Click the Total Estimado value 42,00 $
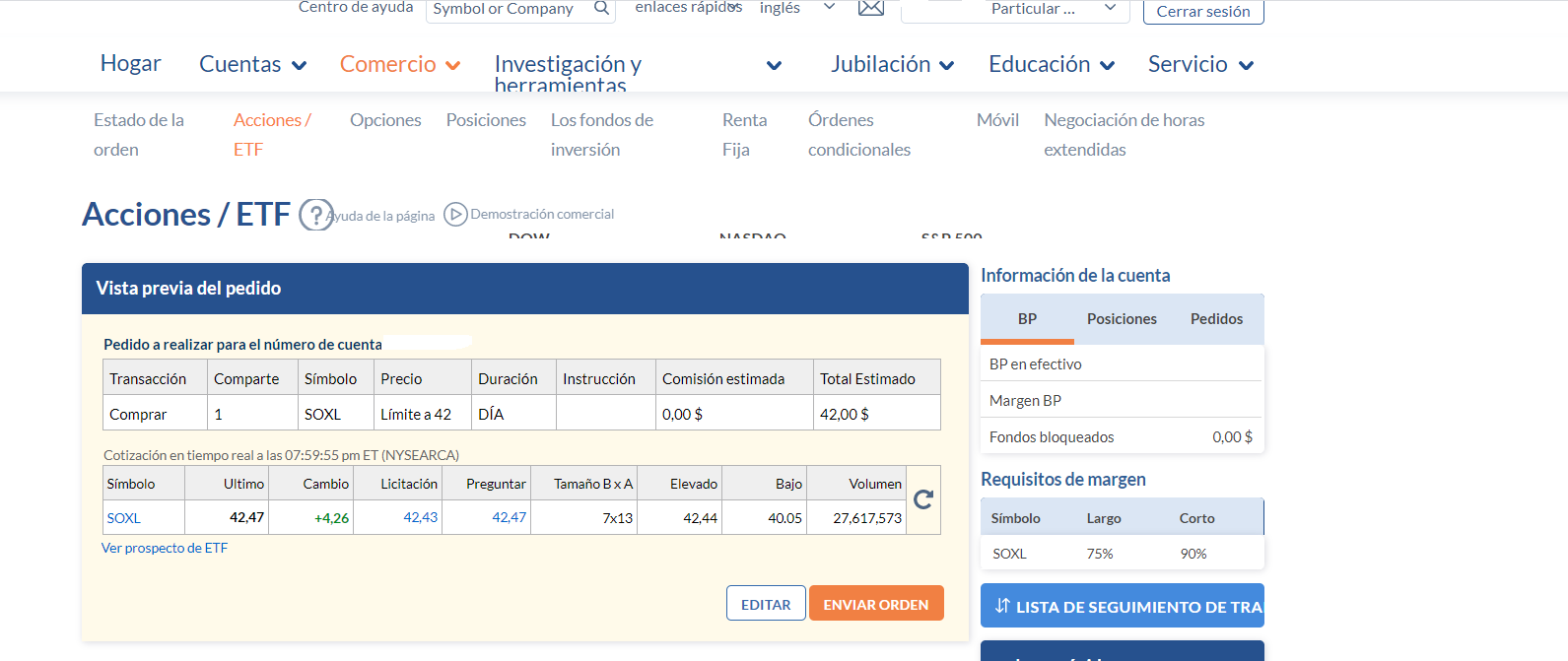The height and width of the screenshot is (661, 1568). [845, 415]
